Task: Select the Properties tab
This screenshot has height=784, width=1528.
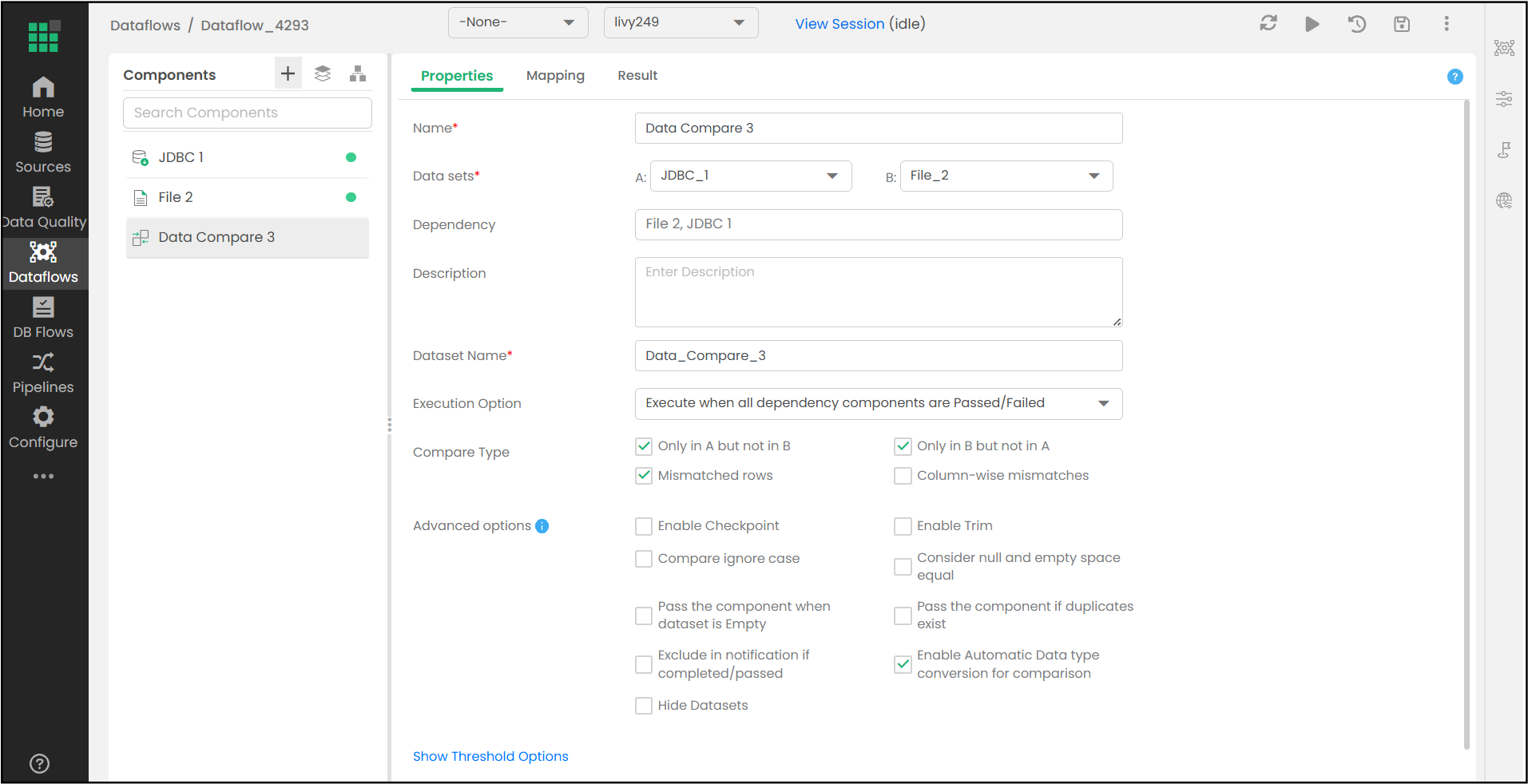Action: tap(457, 77)
